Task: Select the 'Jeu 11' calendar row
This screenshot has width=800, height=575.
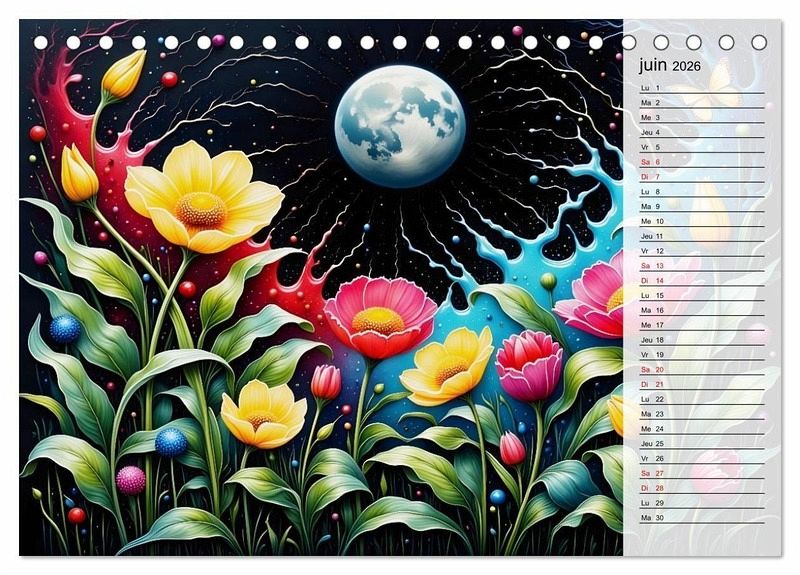Action: [x=703, y=236]
